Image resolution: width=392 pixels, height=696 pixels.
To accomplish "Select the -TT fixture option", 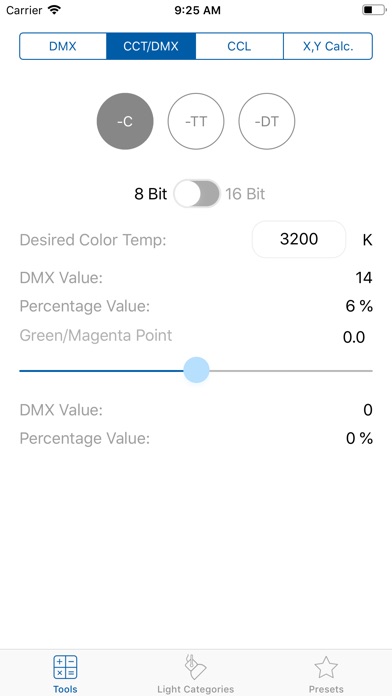I will point(196,121).
